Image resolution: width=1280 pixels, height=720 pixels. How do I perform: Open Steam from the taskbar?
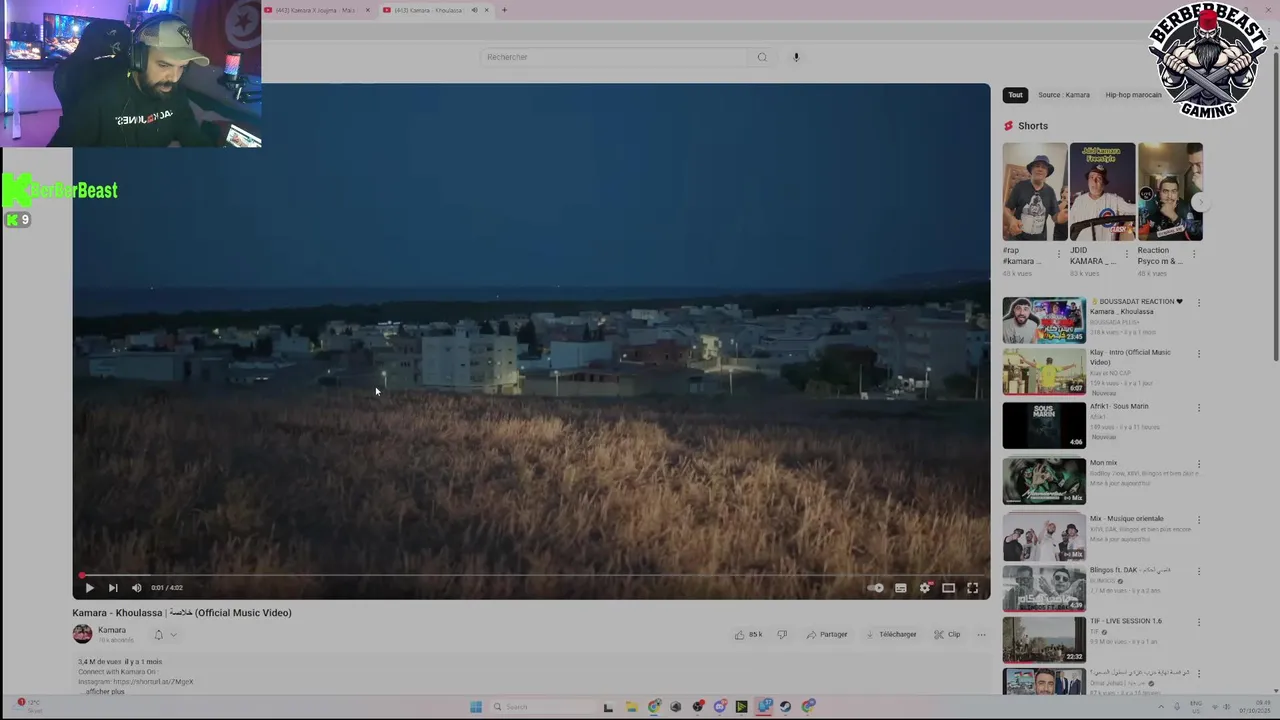point(785,707)
